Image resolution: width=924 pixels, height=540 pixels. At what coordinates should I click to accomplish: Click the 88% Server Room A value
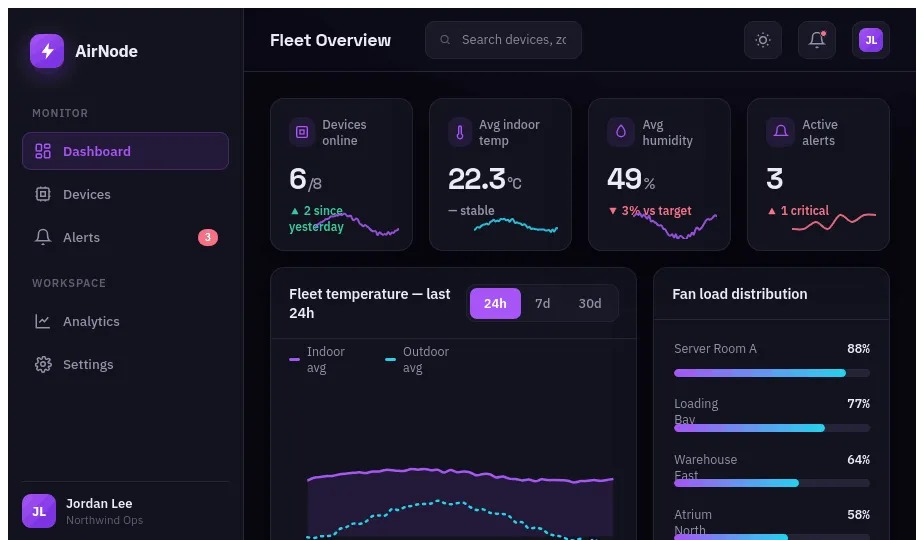click(x=859, y=348)
